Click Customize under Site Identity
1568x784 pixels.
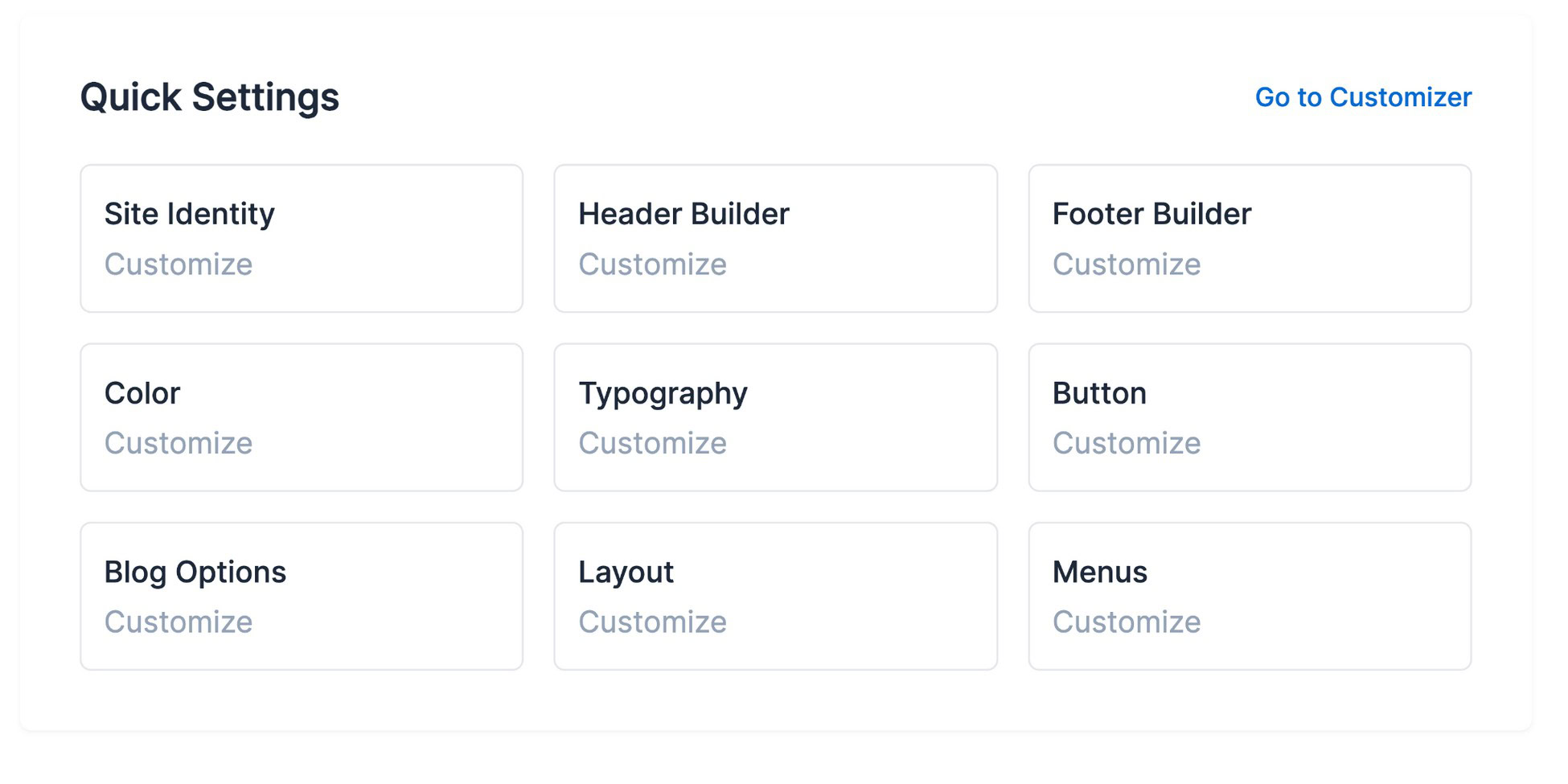point(179,265)
